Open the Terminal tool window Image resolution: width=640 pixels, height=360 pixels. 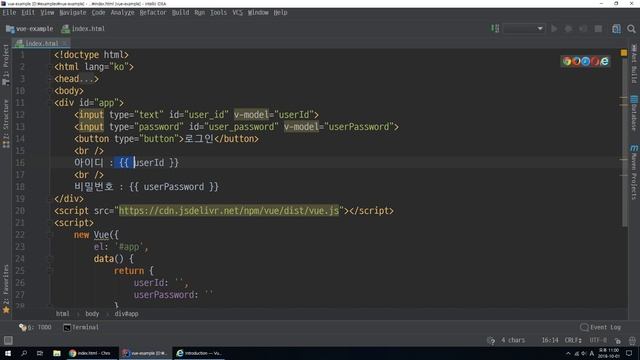81,327
